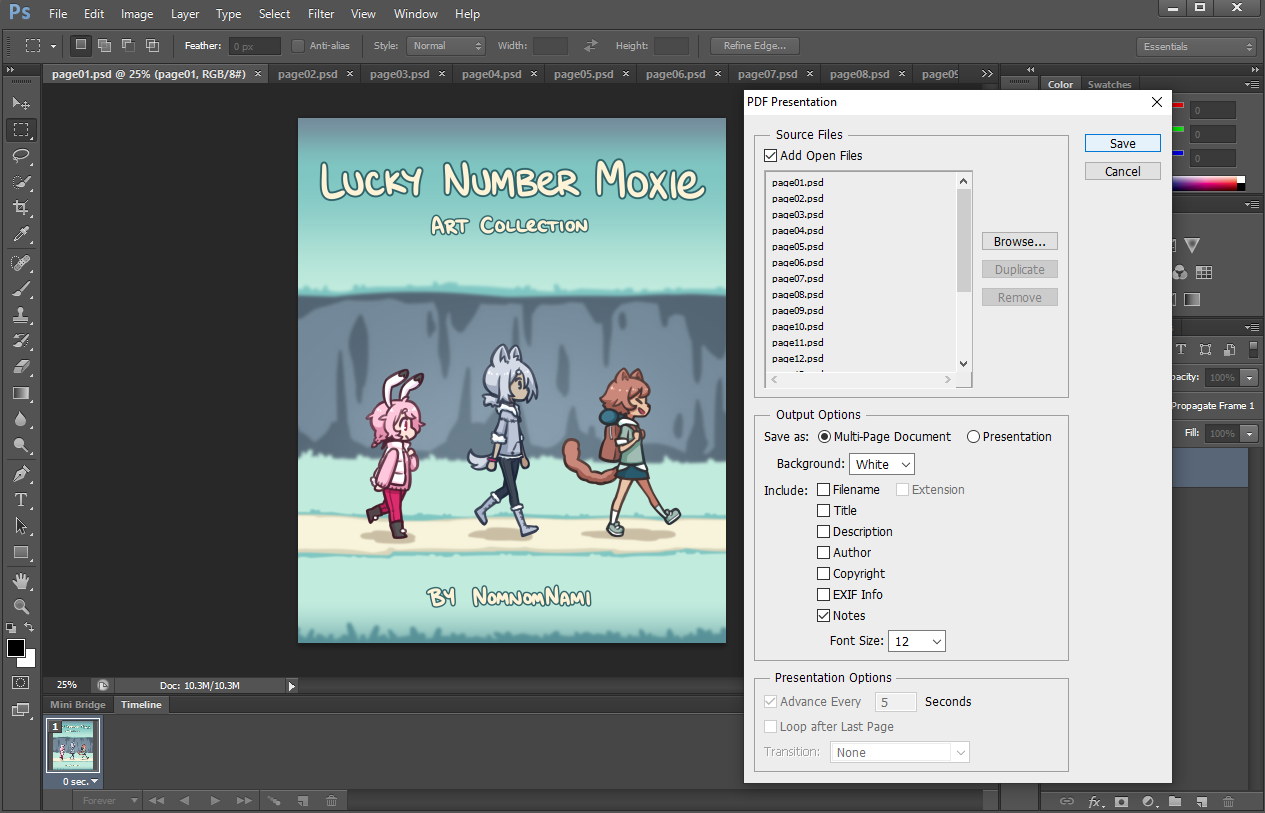This screenshot has width=1265, height=813.
Task: Open the Style dropdown in options bar
Action: (446, 46)
